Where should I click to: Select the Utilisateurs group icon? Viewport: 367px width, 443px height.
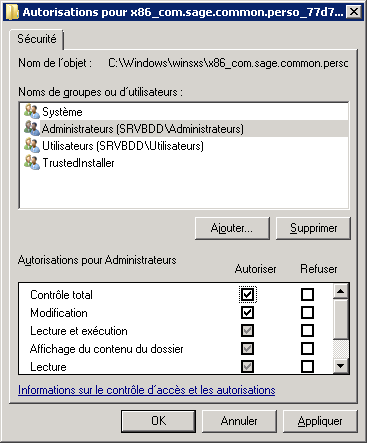[x=32, y=145]
